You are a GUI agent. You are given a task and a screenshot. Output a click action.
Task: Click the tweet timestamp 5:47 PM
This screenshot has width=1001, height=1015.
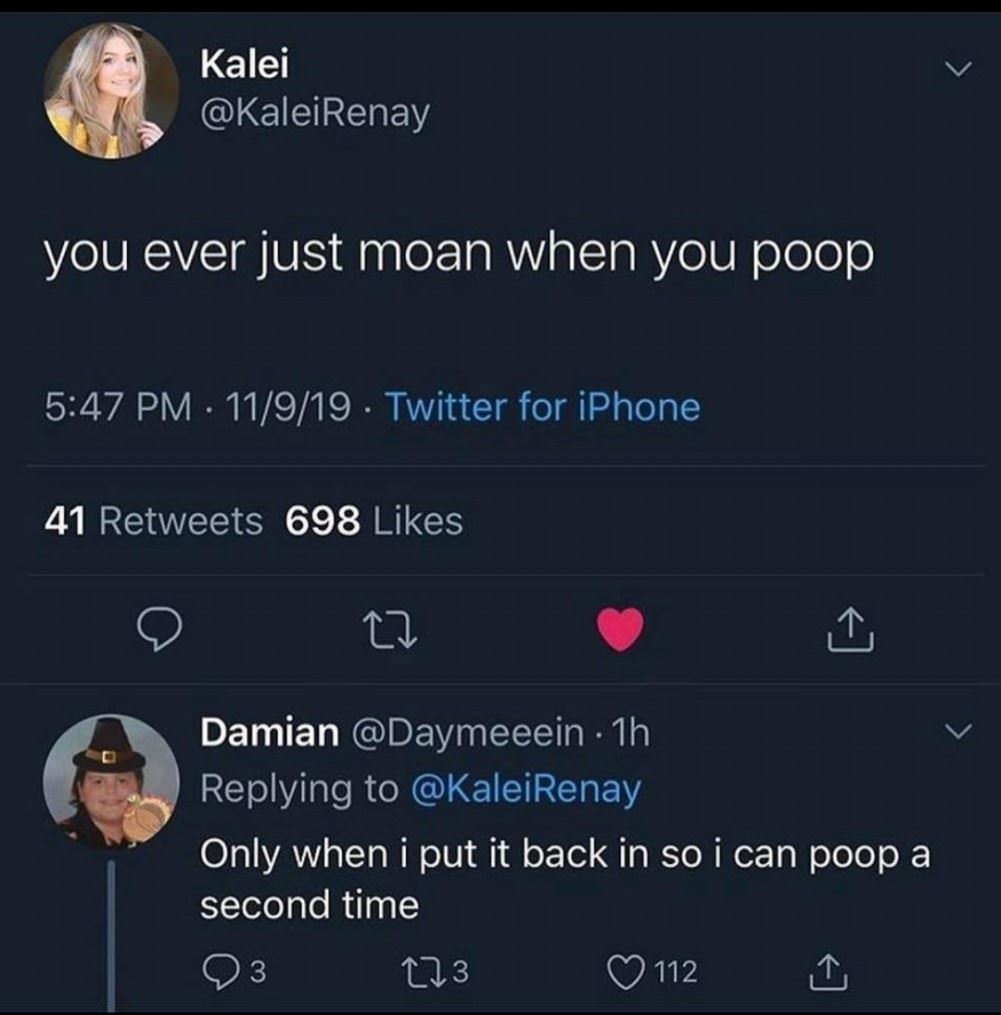tap(120, 407)
